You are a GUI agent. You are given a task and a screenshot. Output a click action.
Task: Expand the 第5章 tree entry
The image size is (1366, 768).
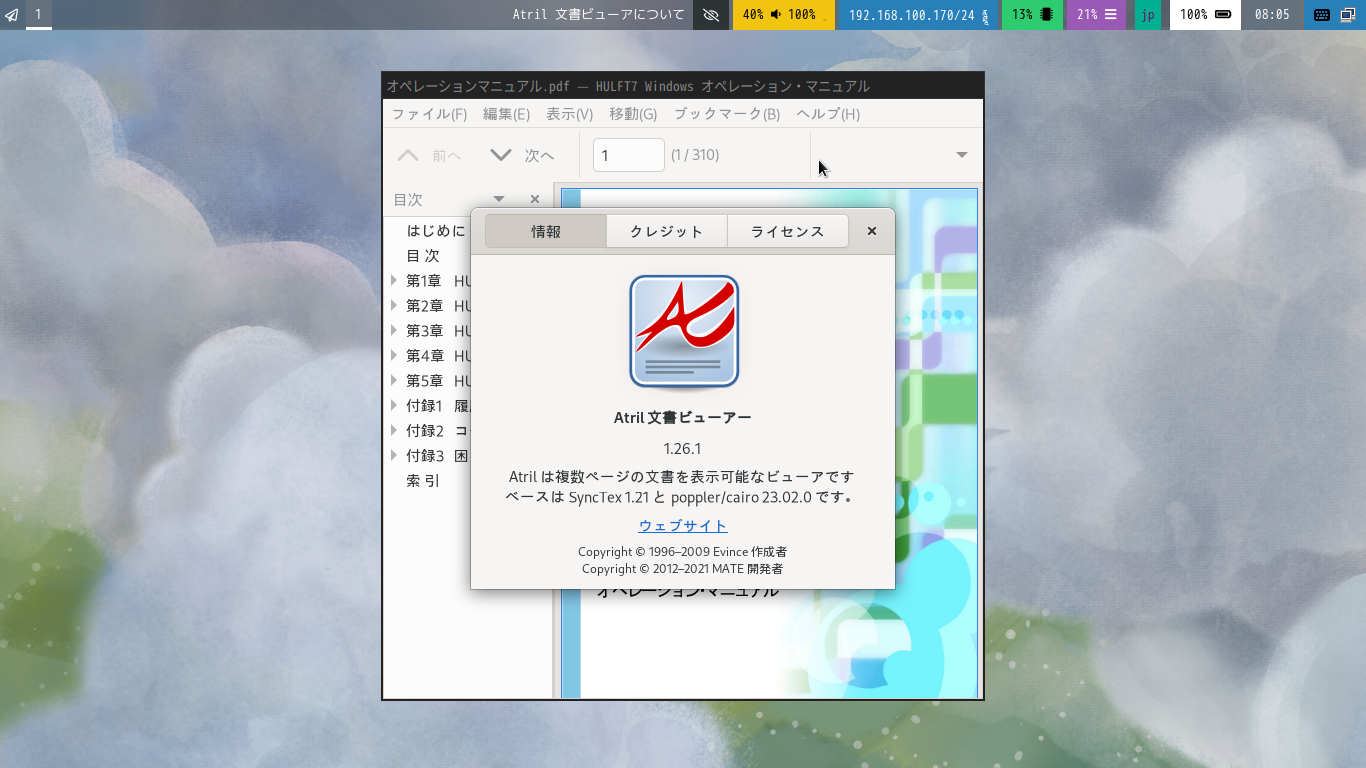coord(394,381)
